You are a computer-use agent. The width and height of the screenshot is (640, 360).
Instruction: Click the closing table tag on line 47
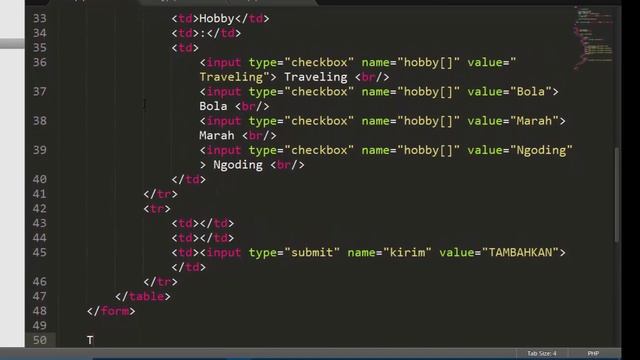pyautogui.click(x=143, y=296)
